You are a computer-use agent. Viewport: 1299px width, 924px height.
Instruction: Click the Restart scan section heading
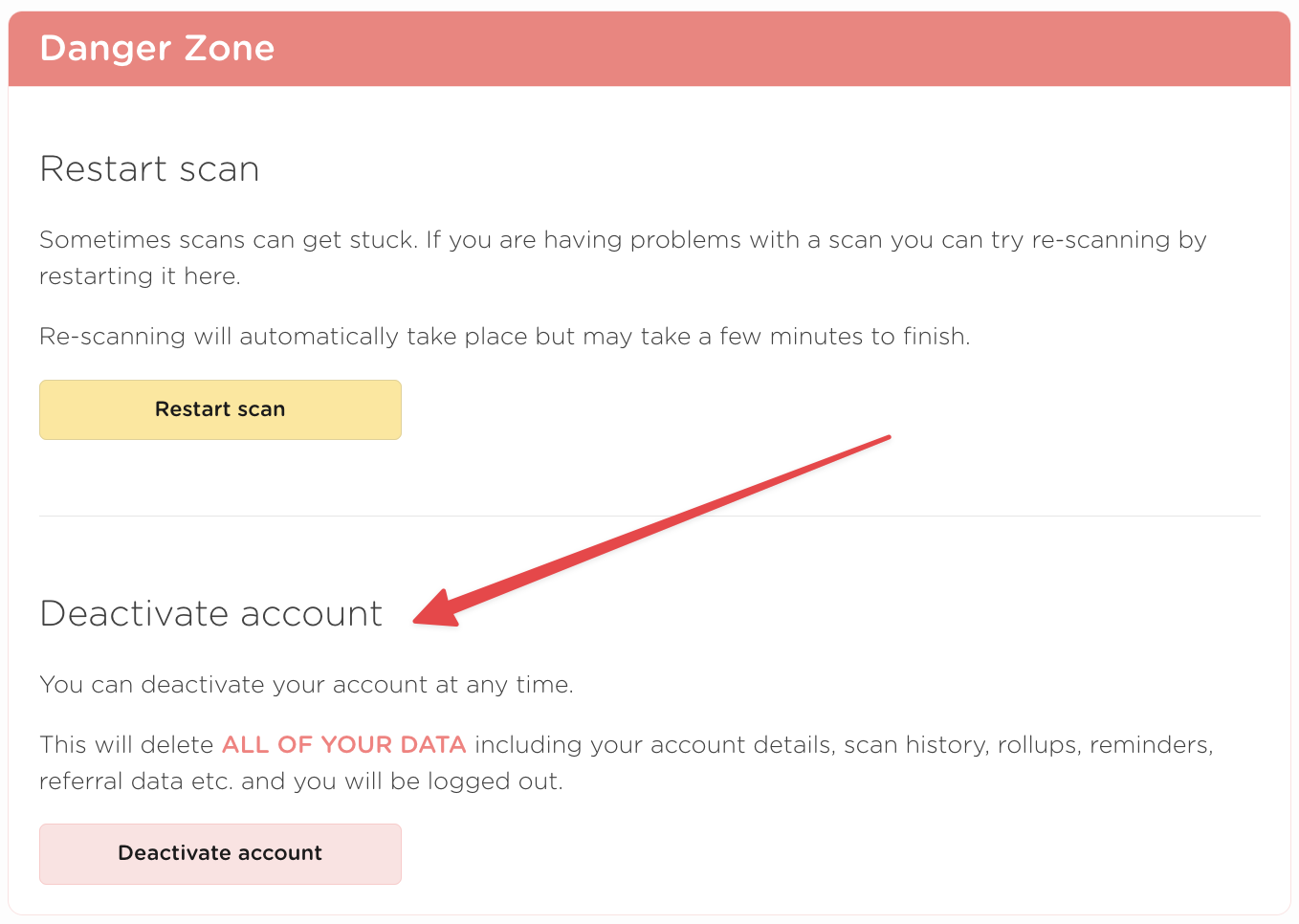tap(149, 169)
